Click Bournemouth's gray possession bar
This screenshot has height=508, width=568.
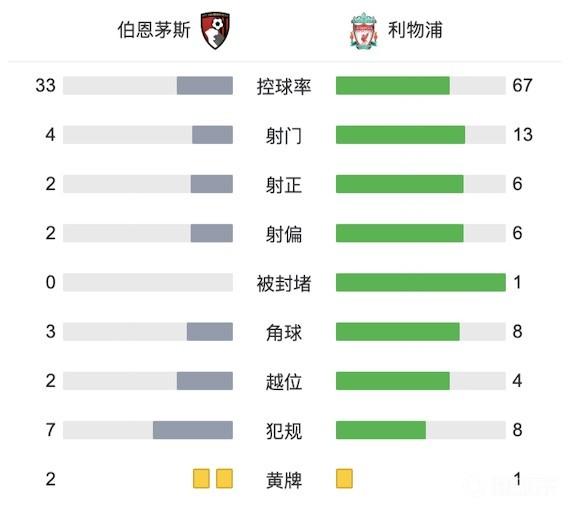(x=205, y=86)
